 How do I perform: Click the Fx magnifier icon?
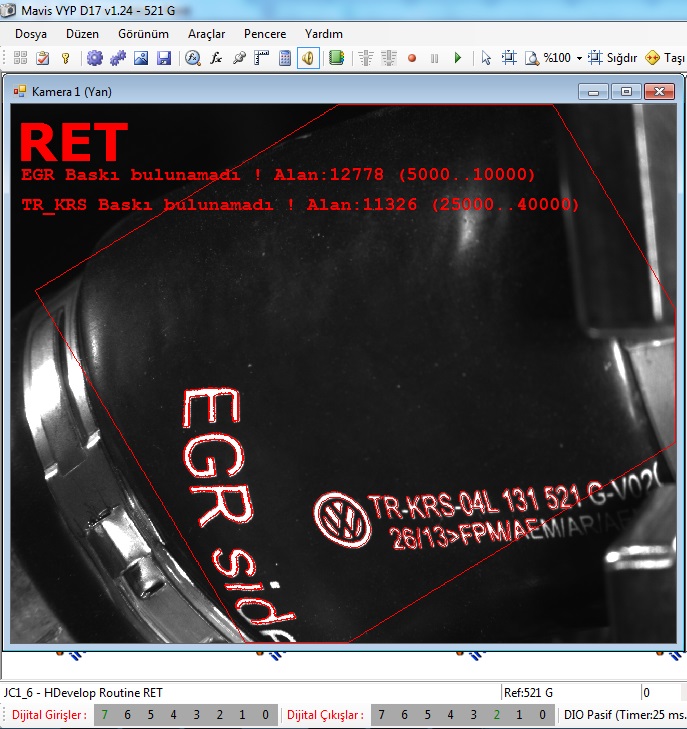point(192,58)
